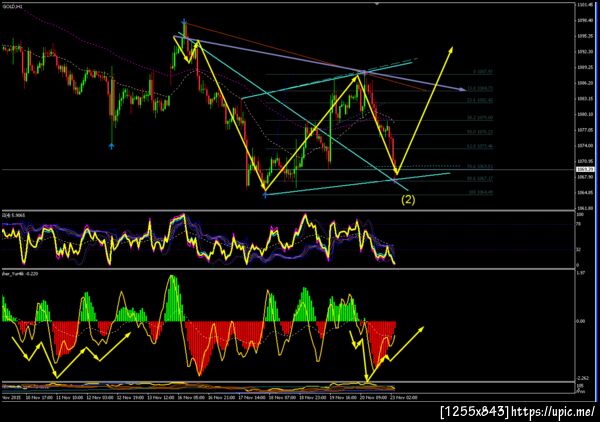Click the 1086.20 price axis label
The width and height of the screenshot is (600, 422).
pos(585,83)
